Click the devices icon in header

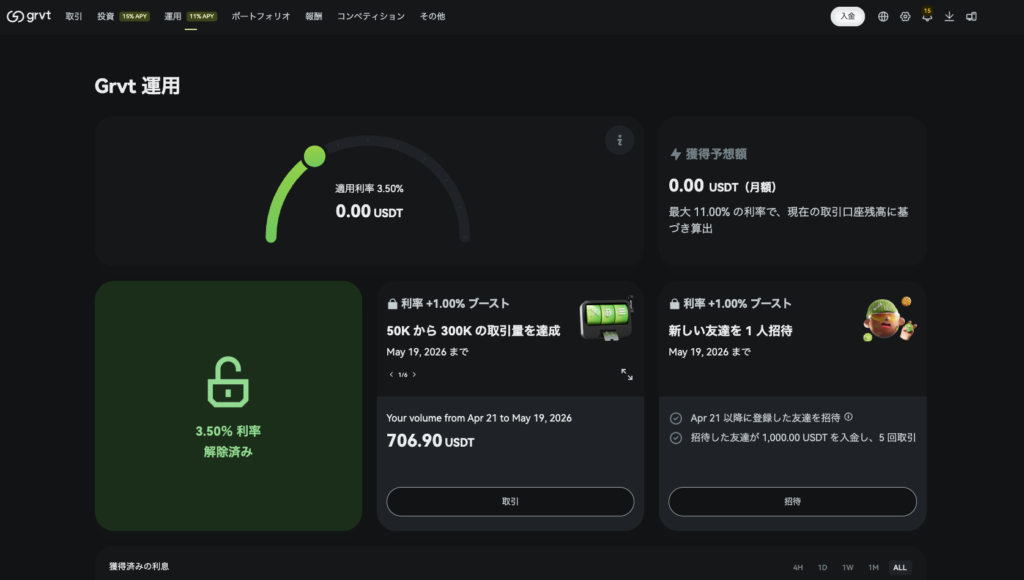click(971, 17)
